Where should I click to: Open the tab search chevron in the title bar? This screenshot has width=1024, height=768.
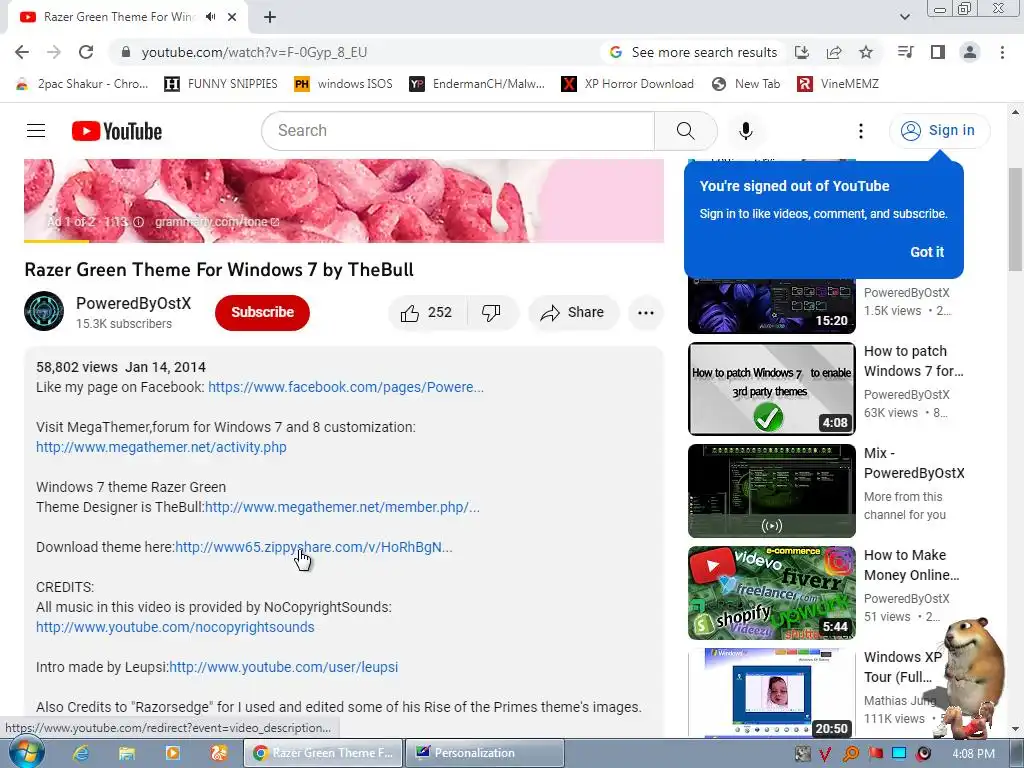tap(904, 17)
